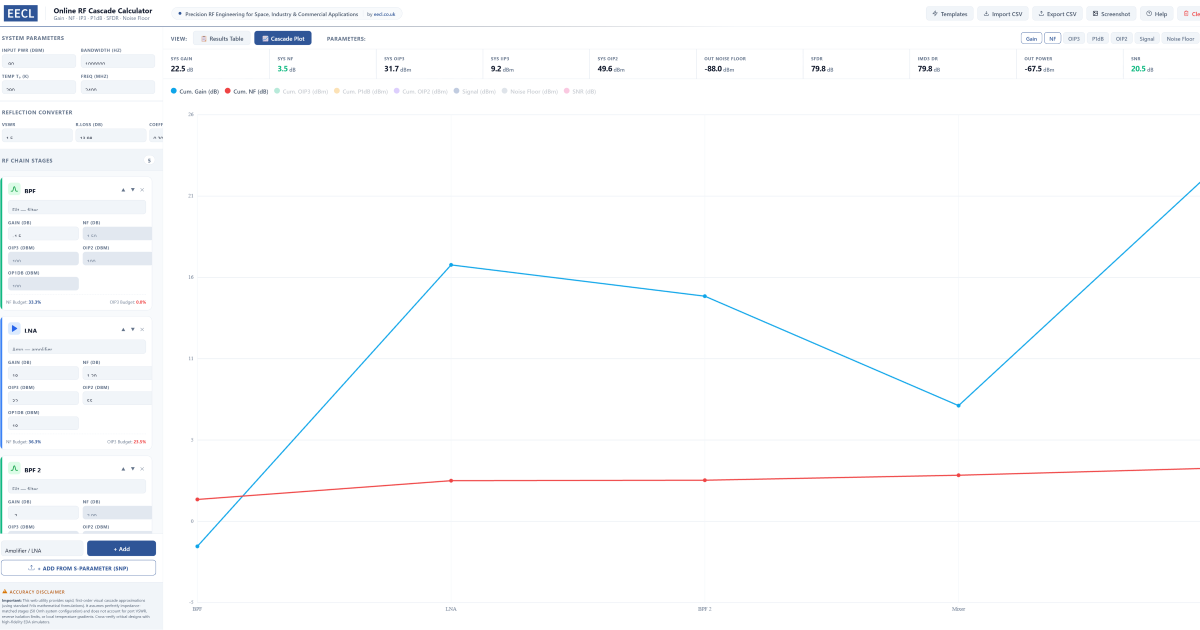Remove the LNA stage

point(142,328)
